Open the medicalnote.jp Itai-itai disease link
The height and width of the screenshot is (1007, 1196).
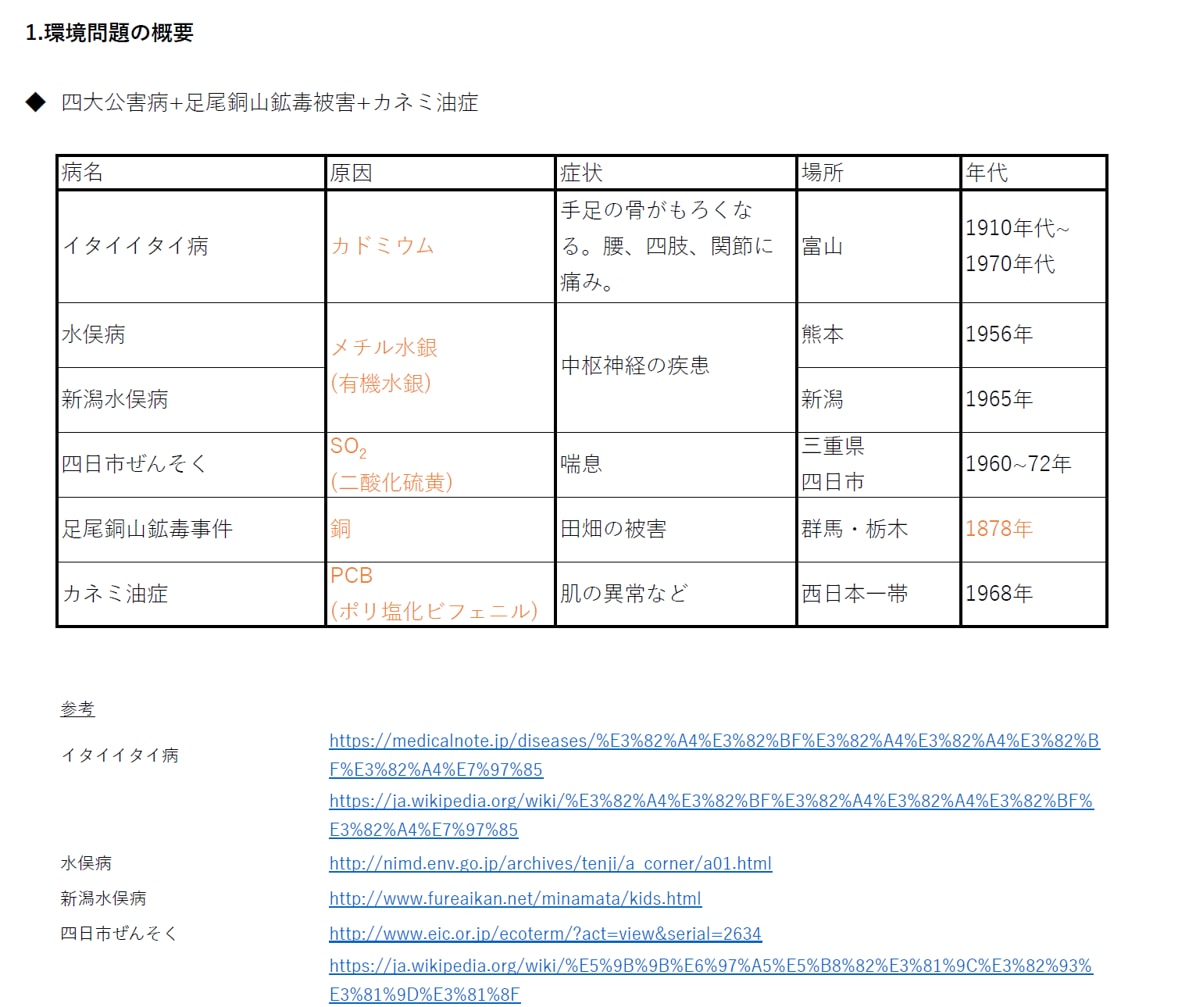point(714,754)
